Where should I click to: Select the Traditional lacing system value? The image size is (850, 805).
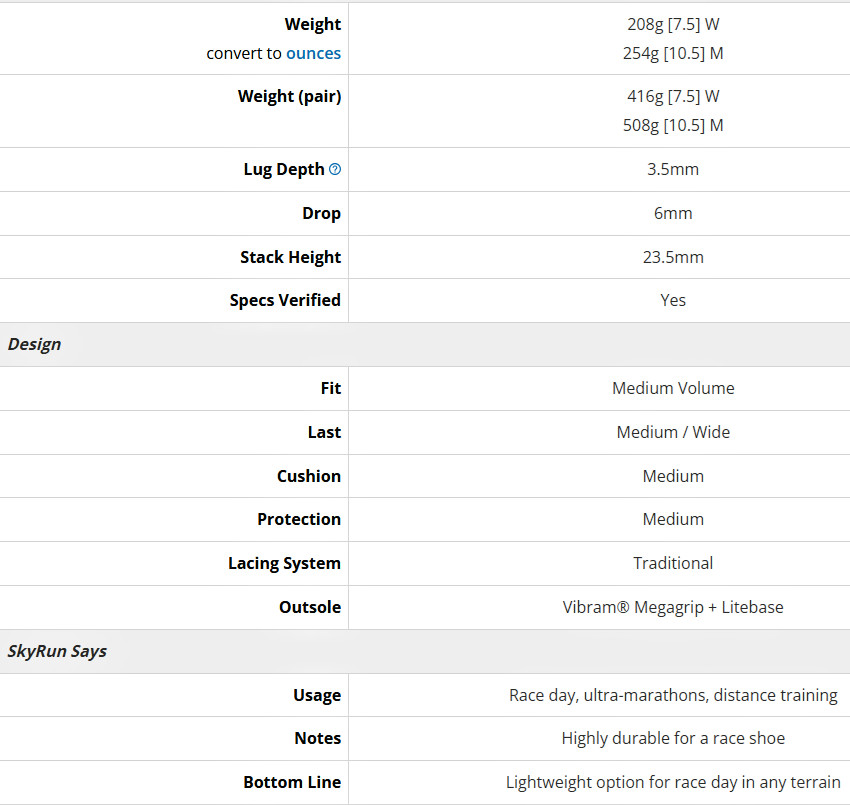click(673, 563)
